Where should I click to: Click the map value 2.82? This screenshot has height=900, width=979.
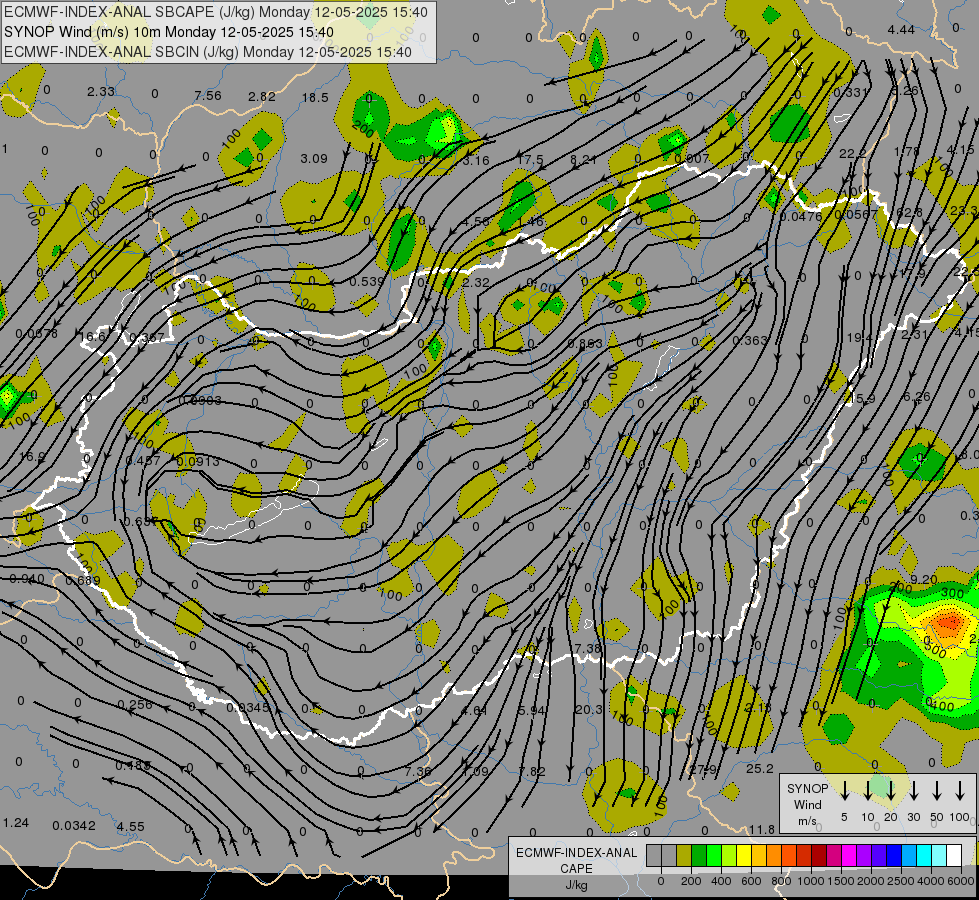[262, 96]
